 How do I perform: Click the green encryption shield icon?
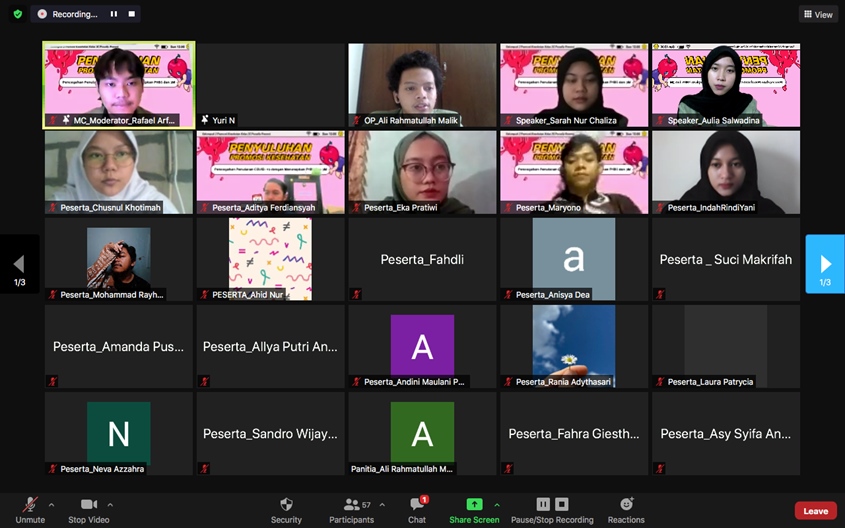coord(17,14)
